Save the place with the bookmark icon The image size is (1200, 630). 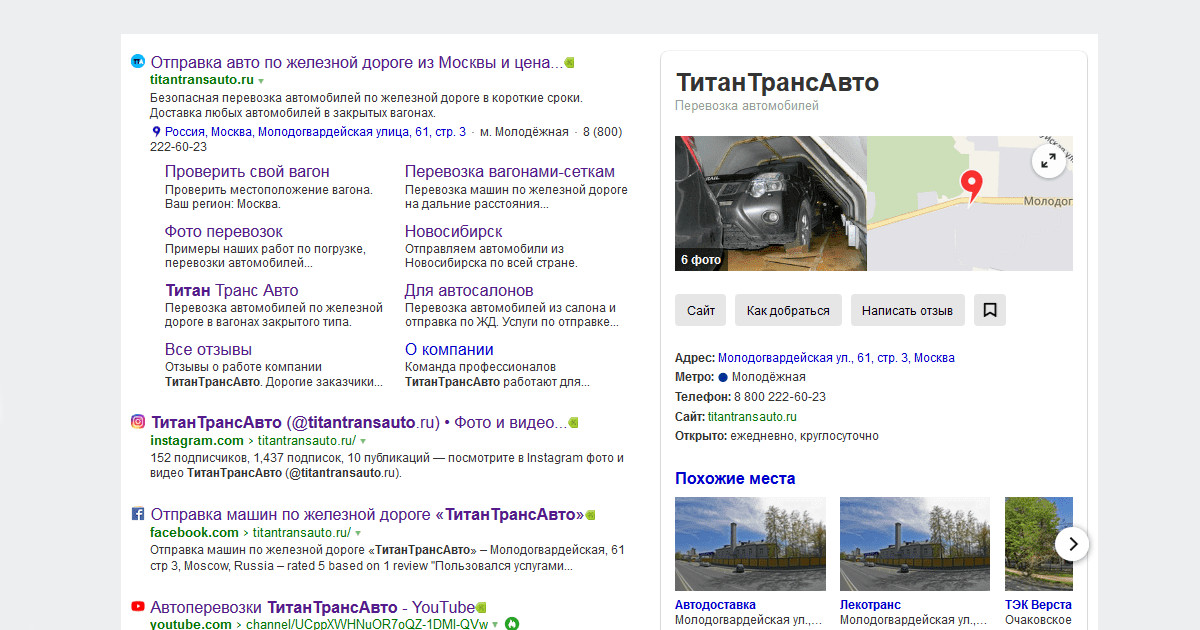click(990, 310)
